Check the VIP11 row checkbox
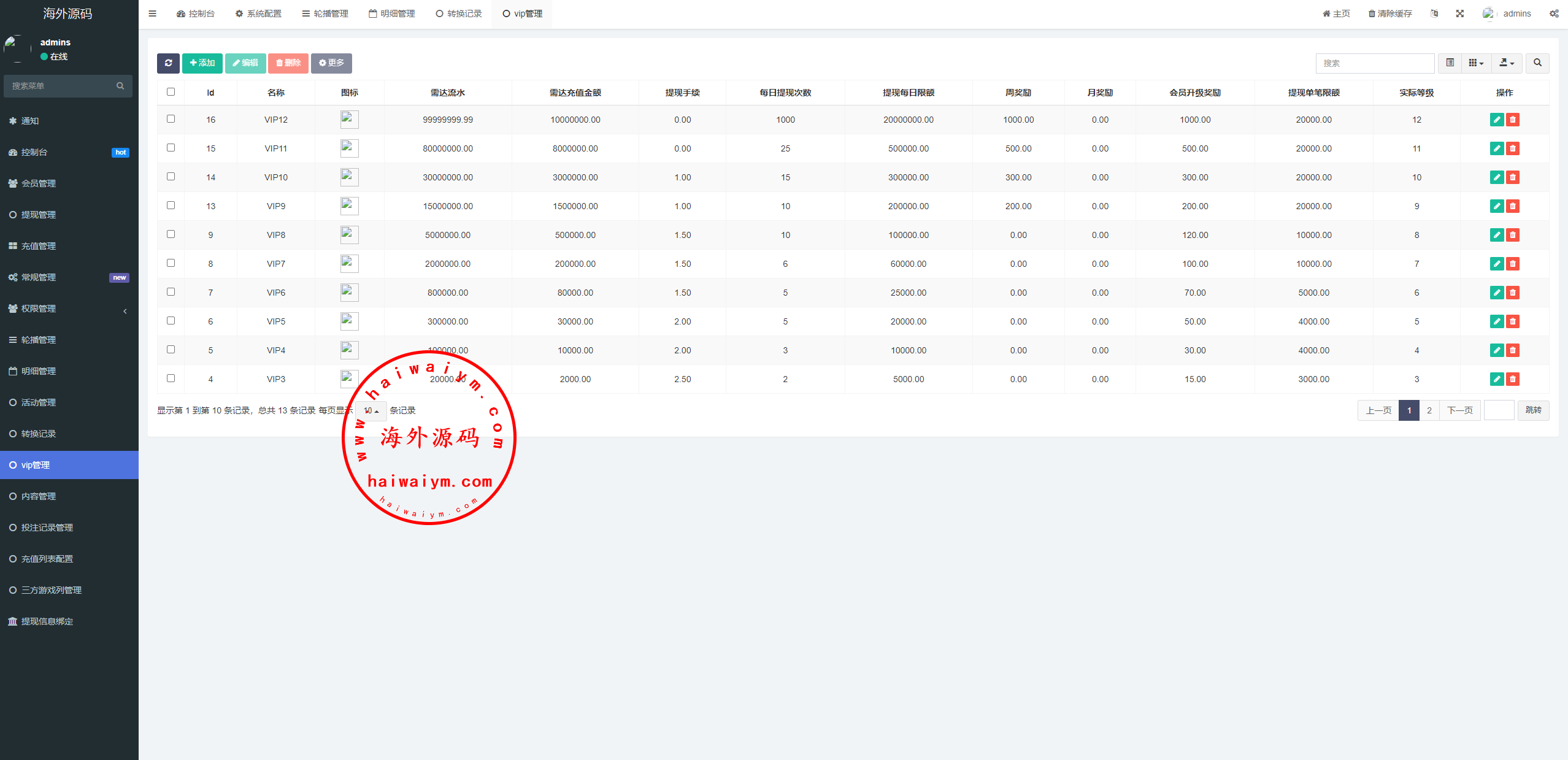Screen dimensions: 1568x760 point(171,148)
